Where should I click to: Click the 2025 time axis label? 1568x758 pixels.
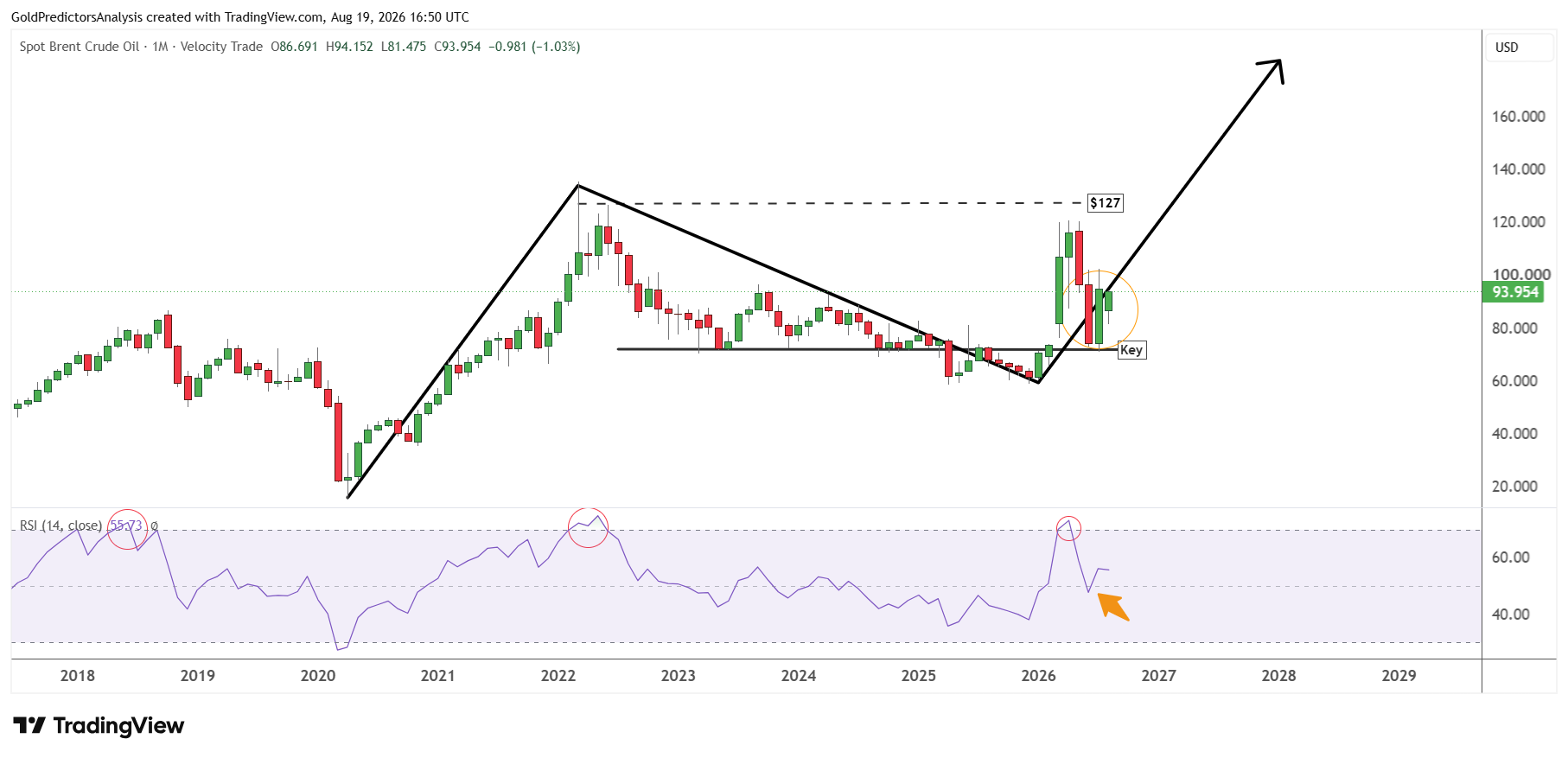919,676
